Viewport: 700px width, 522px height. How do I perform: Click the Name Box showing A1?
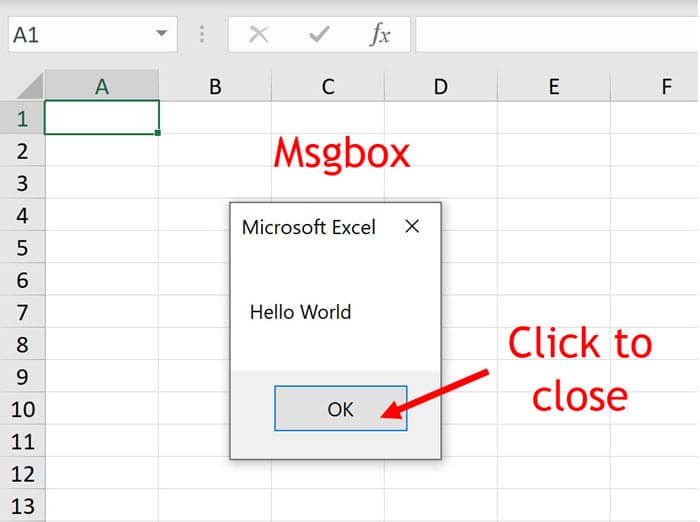tap(92, 34)
